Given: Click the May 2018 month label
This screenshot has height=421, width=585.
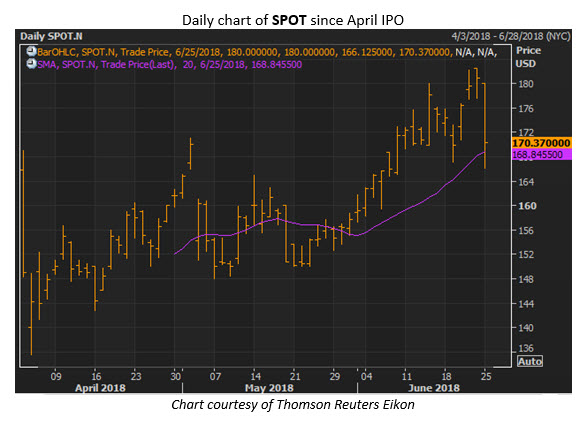Looking at the screenshot, I should click(269, 388).
